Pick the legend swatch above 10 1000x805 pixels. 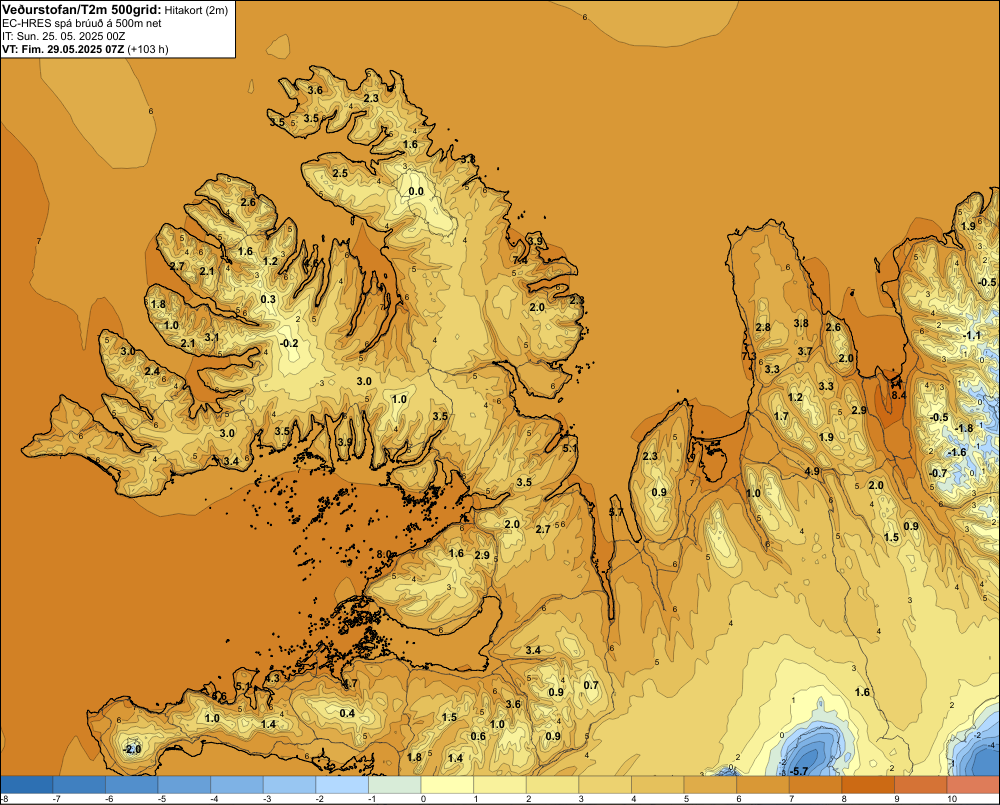coord(973,785)
